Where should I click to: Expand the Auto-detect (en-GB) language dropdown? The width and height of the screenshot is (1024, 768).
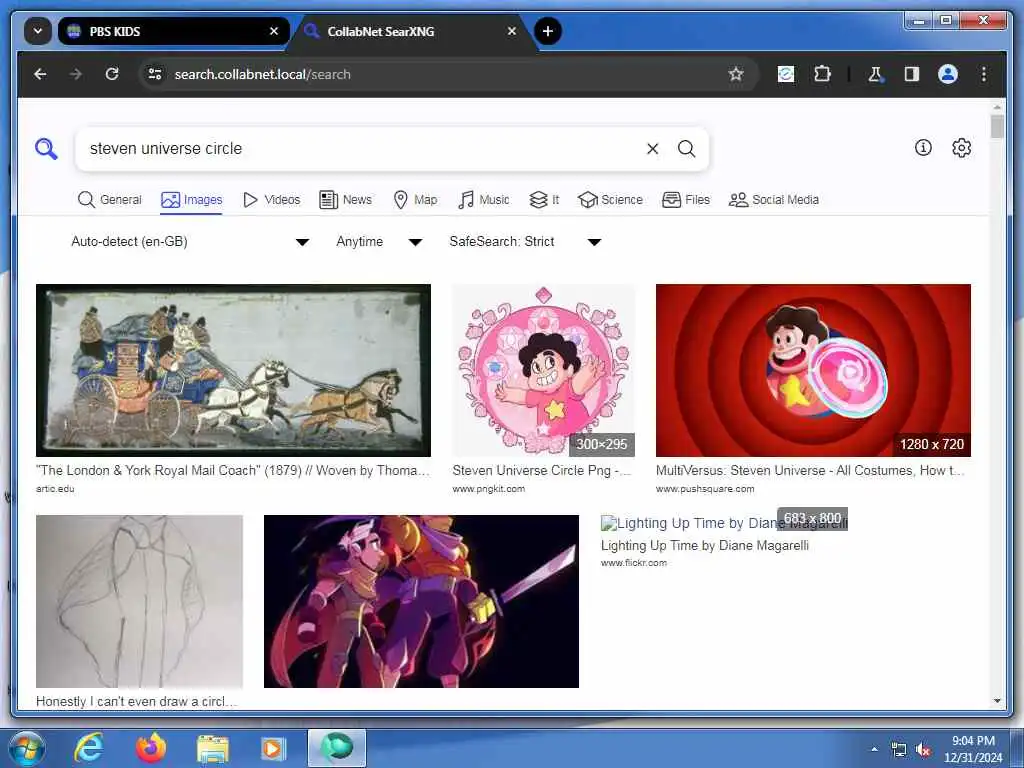point(189,242)
